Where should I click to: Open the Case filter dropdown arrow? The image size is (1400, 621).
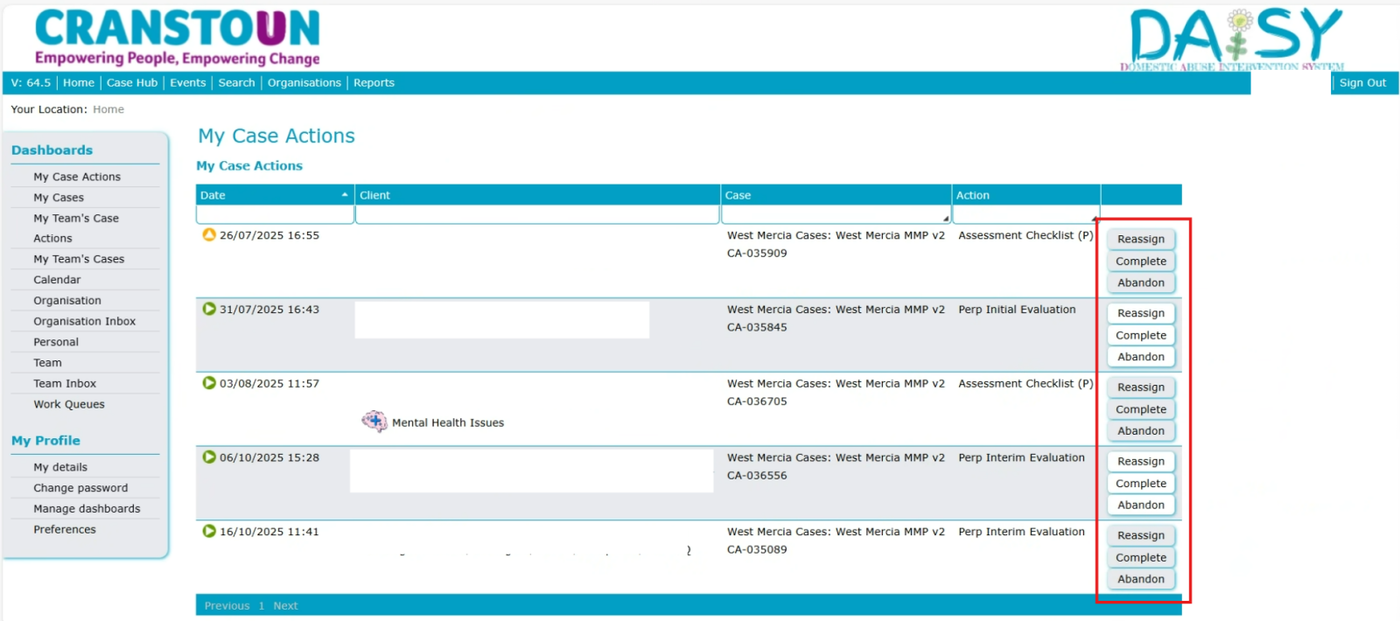[x=946, y=218]
